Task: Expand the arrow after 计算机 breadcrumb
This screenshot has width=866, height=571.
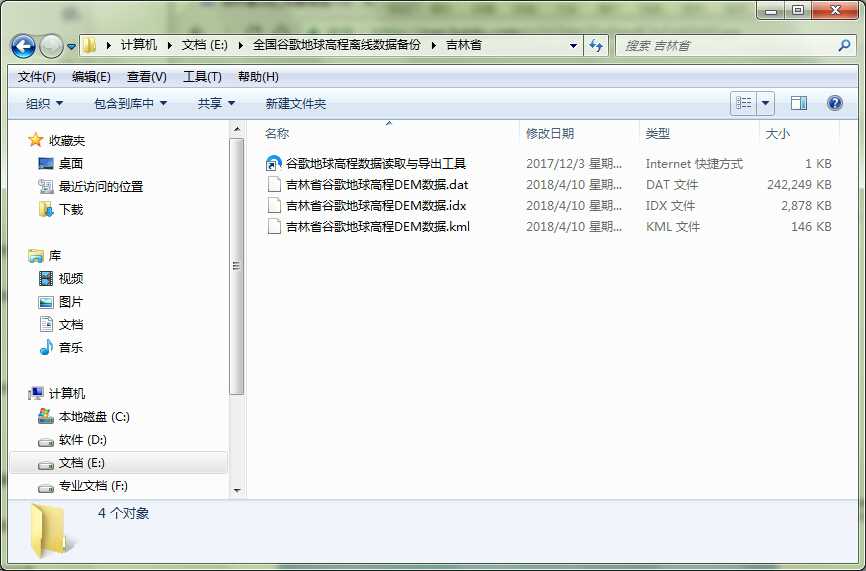Action: click(170, 45)
